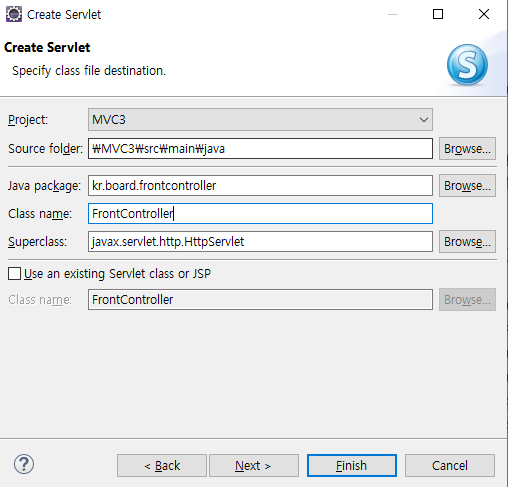Screen dimensions: 508x487
Task: Focus the Source folder text field
Action: [x=260, y=149]
